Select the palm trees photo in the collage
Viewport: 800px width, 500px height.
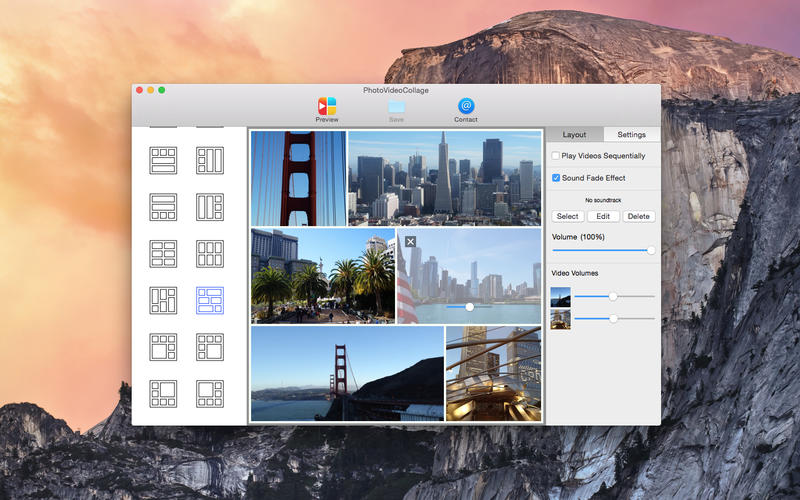click(x=322, y=276)
